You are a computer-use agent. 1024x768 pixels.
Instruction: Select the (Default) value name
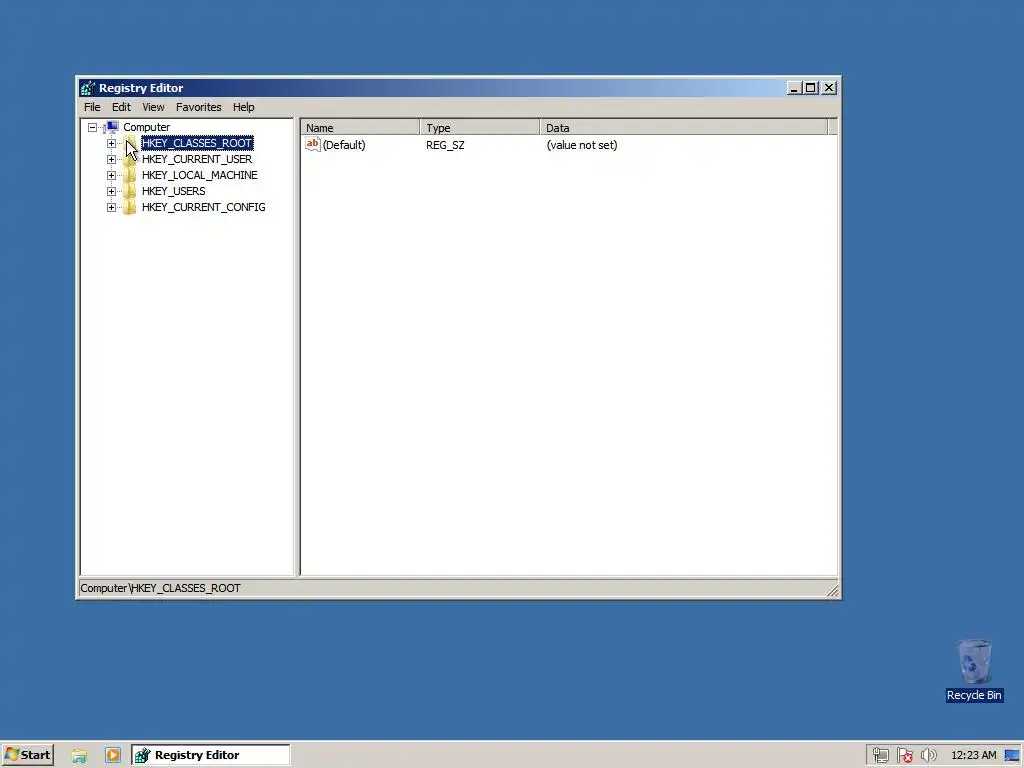344,145
